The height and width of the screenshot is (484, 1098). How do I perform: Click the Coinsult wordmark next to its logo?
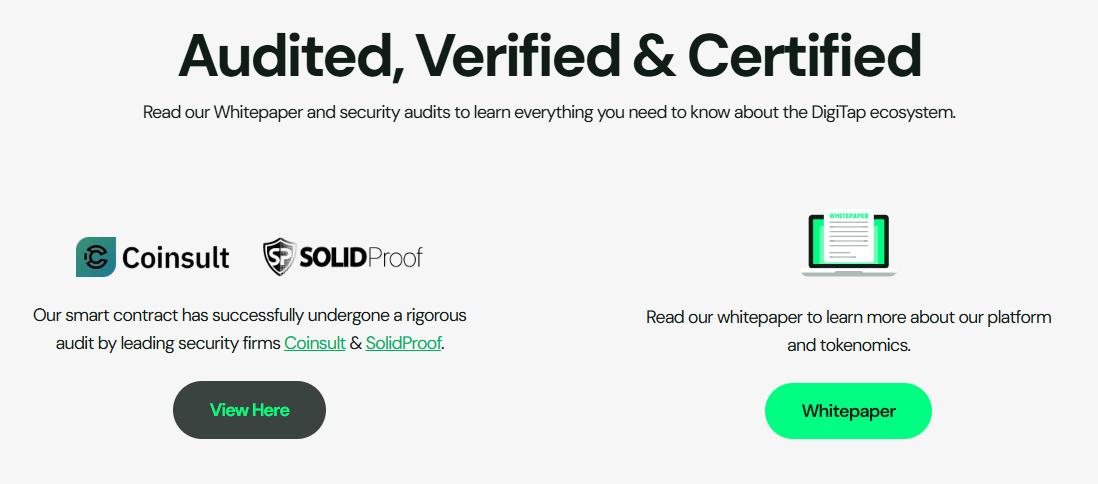pyautogui.click(x=176, y=258)
